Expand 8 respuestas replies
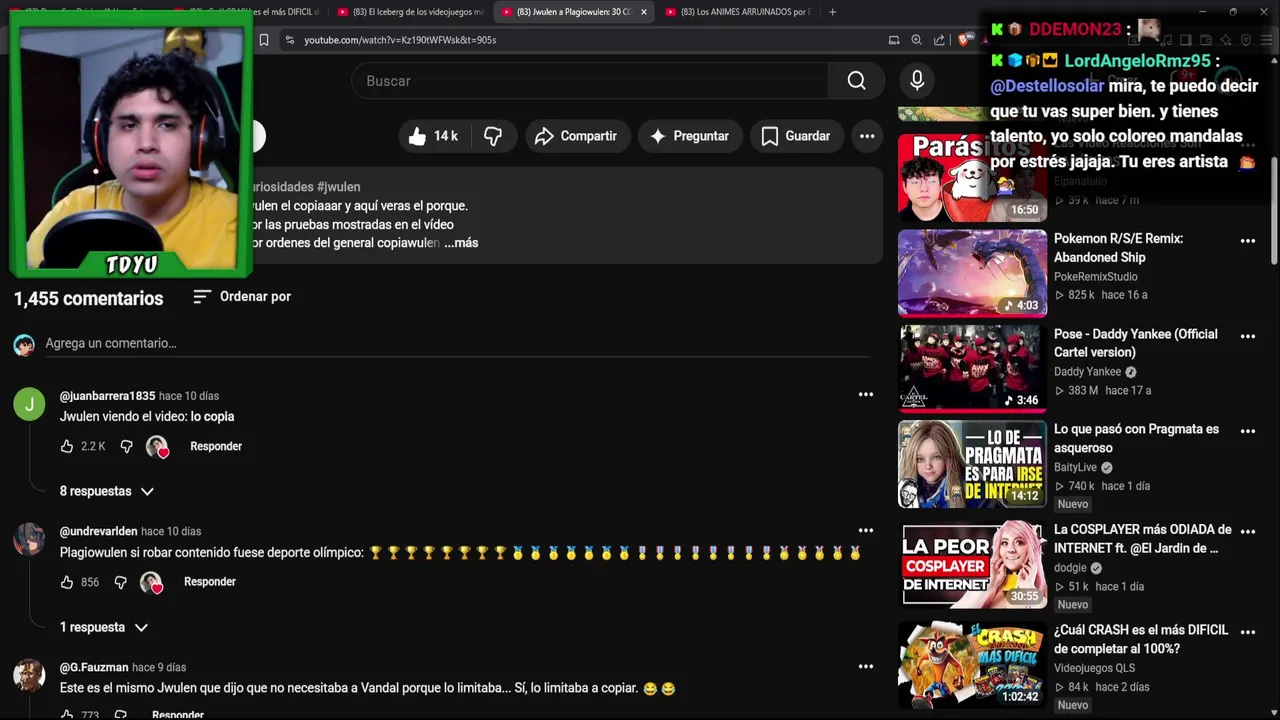Image resolution: width=1280 pixels, height=720 pixels. coord(107,492)
